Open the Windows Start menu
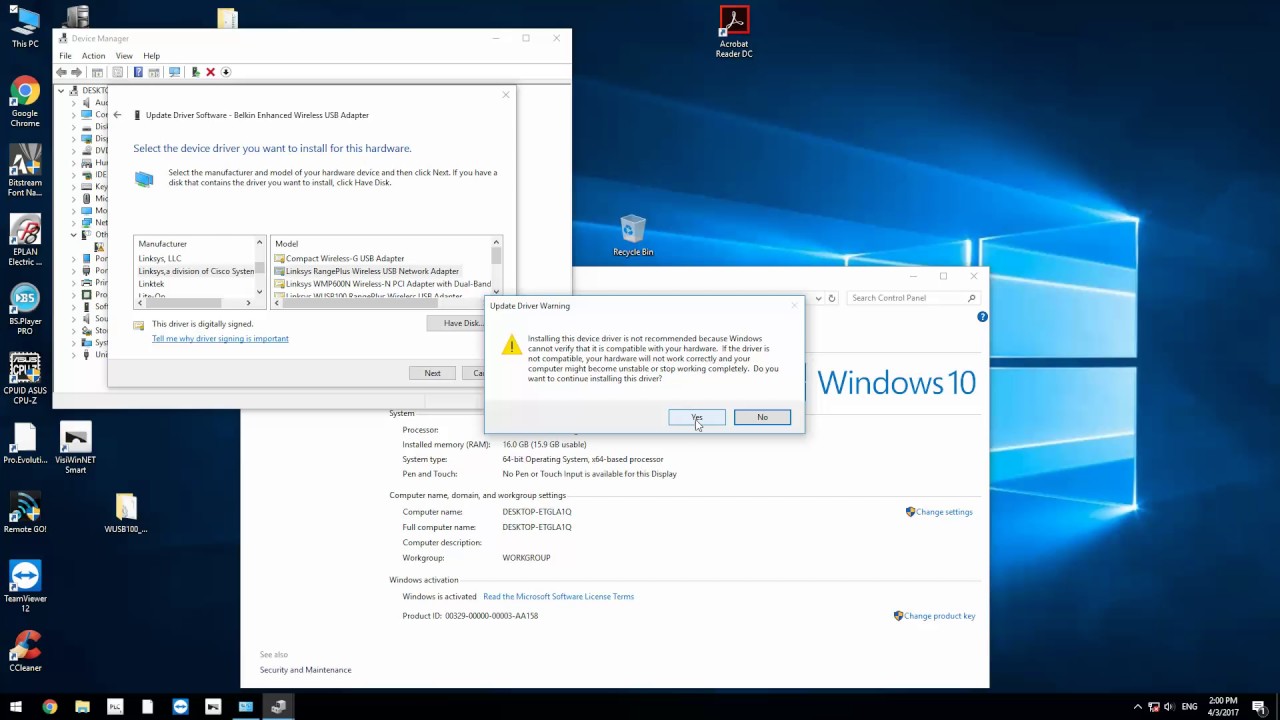This screenshot has width=1280, height=720. [16, 707]
